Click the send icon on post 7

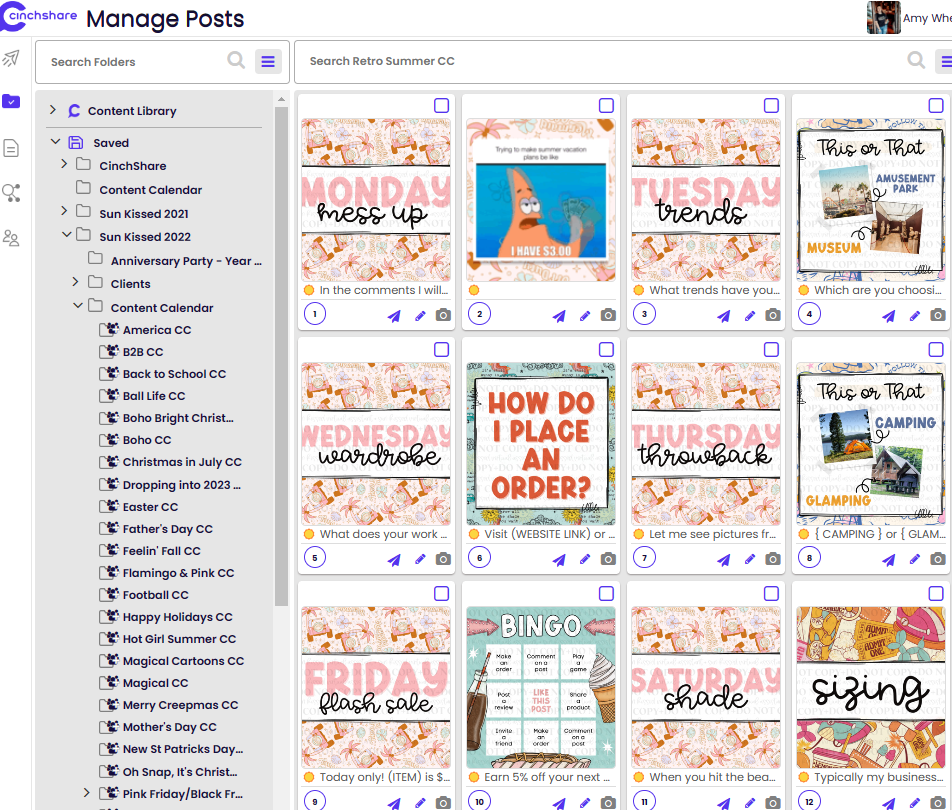pyautogui.click(x=724, y=560)
